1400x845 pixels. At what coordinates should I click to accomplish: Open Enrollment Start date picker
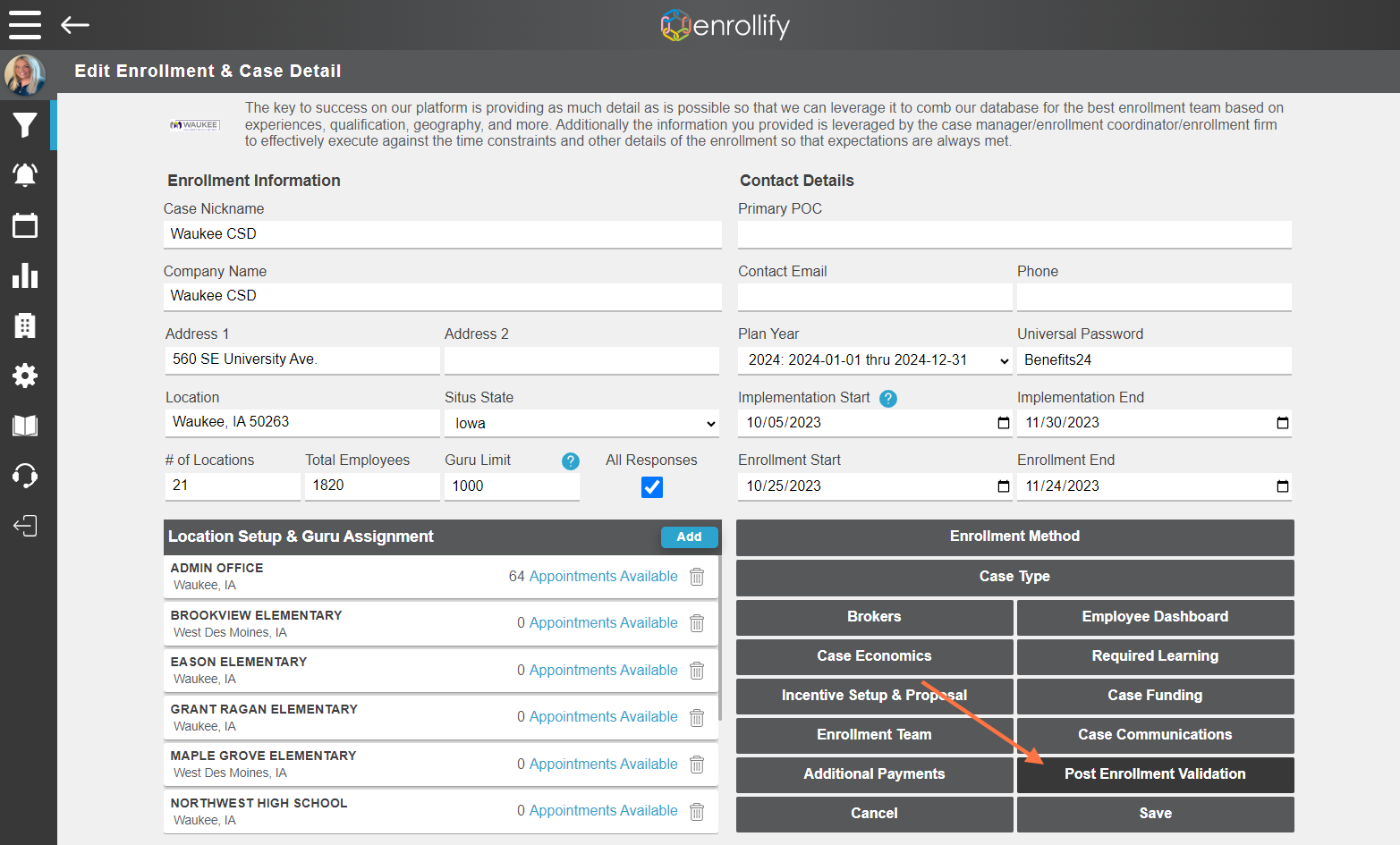click(1004, 486)
